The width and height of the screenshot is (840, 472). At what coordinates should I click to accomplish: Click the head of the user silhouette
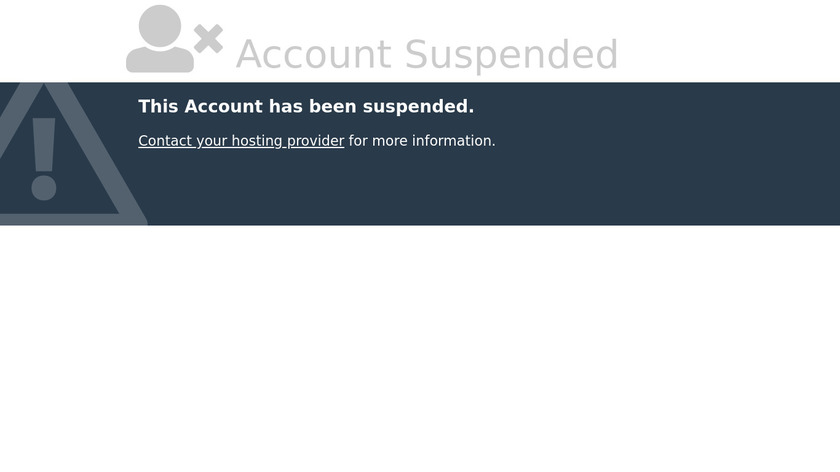tap(160, 24)
